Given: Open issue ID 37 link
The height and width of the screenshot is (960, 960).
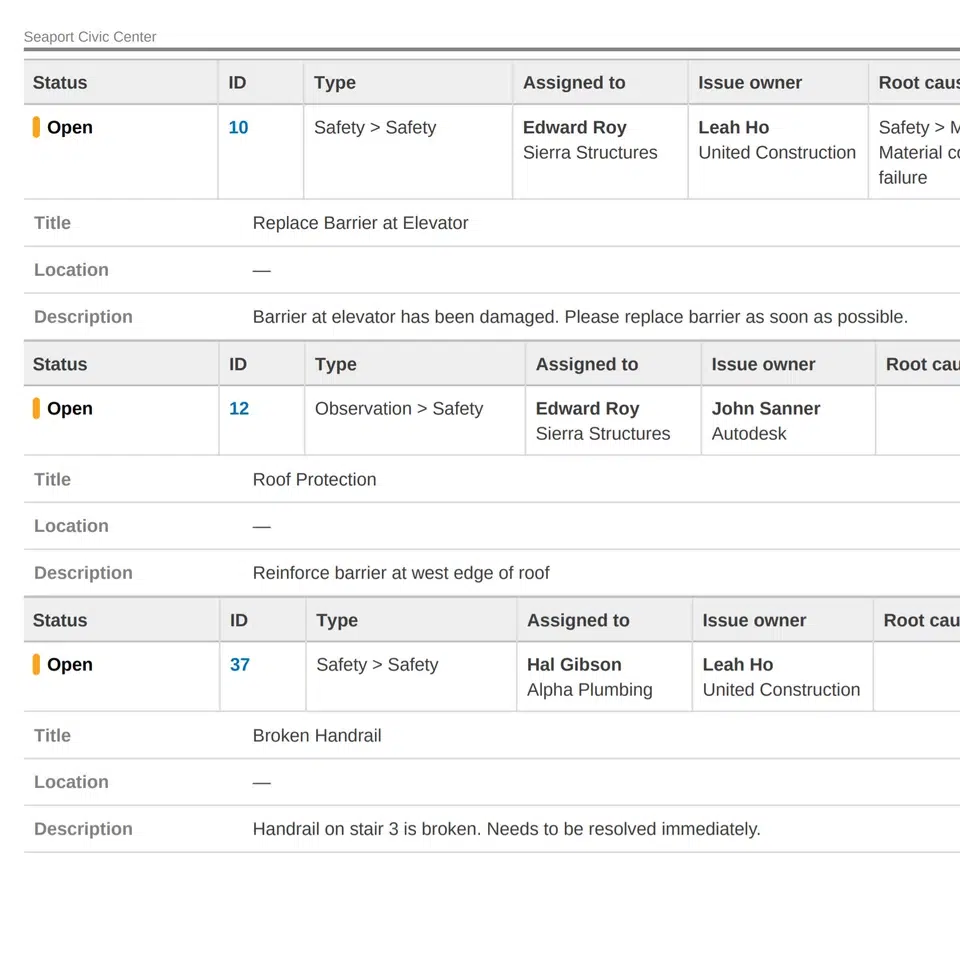Looking at the screenshot, I should coord(240,665).
